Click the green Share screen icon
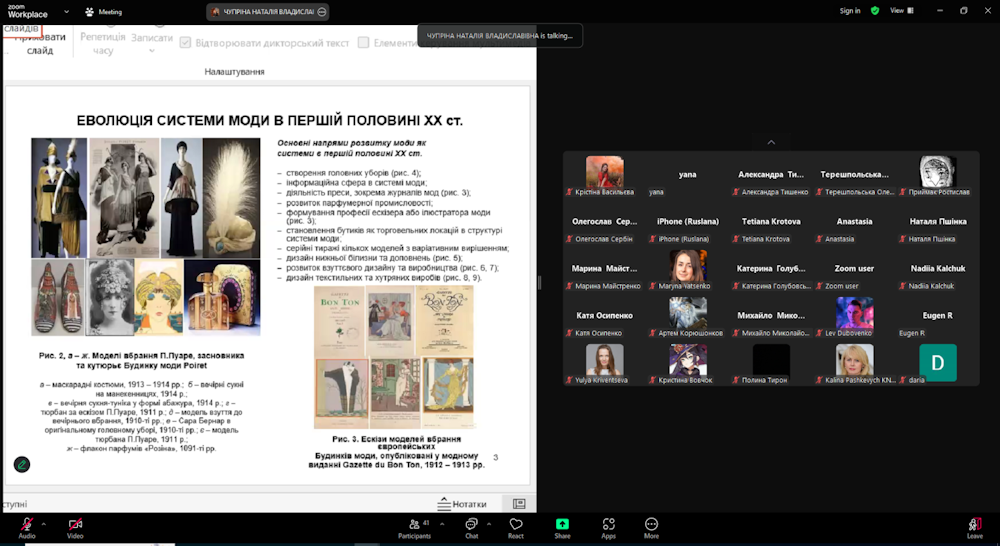Screen dimensions: 1000x546 (x=562, y=524)
